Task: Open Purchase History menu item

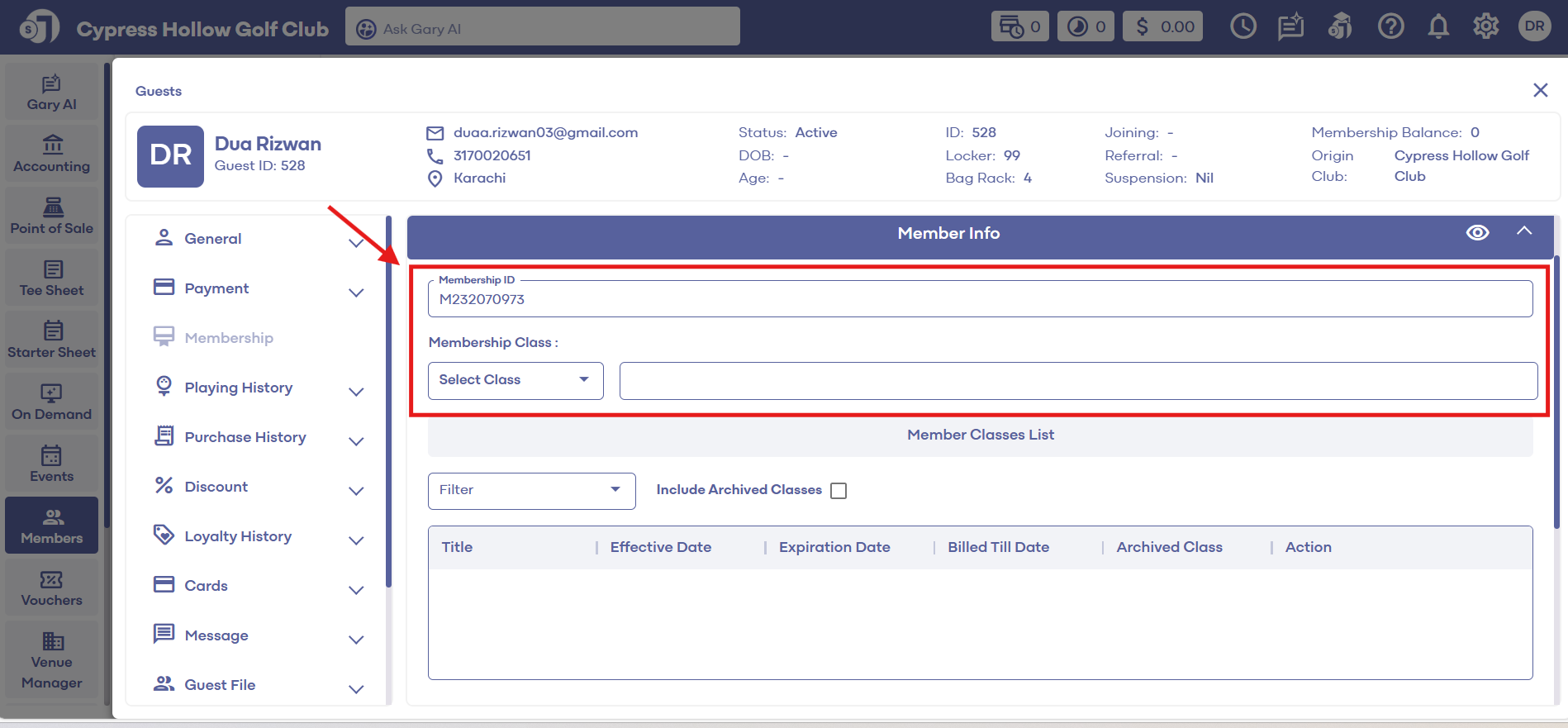Action: click(x=245, y=437)
